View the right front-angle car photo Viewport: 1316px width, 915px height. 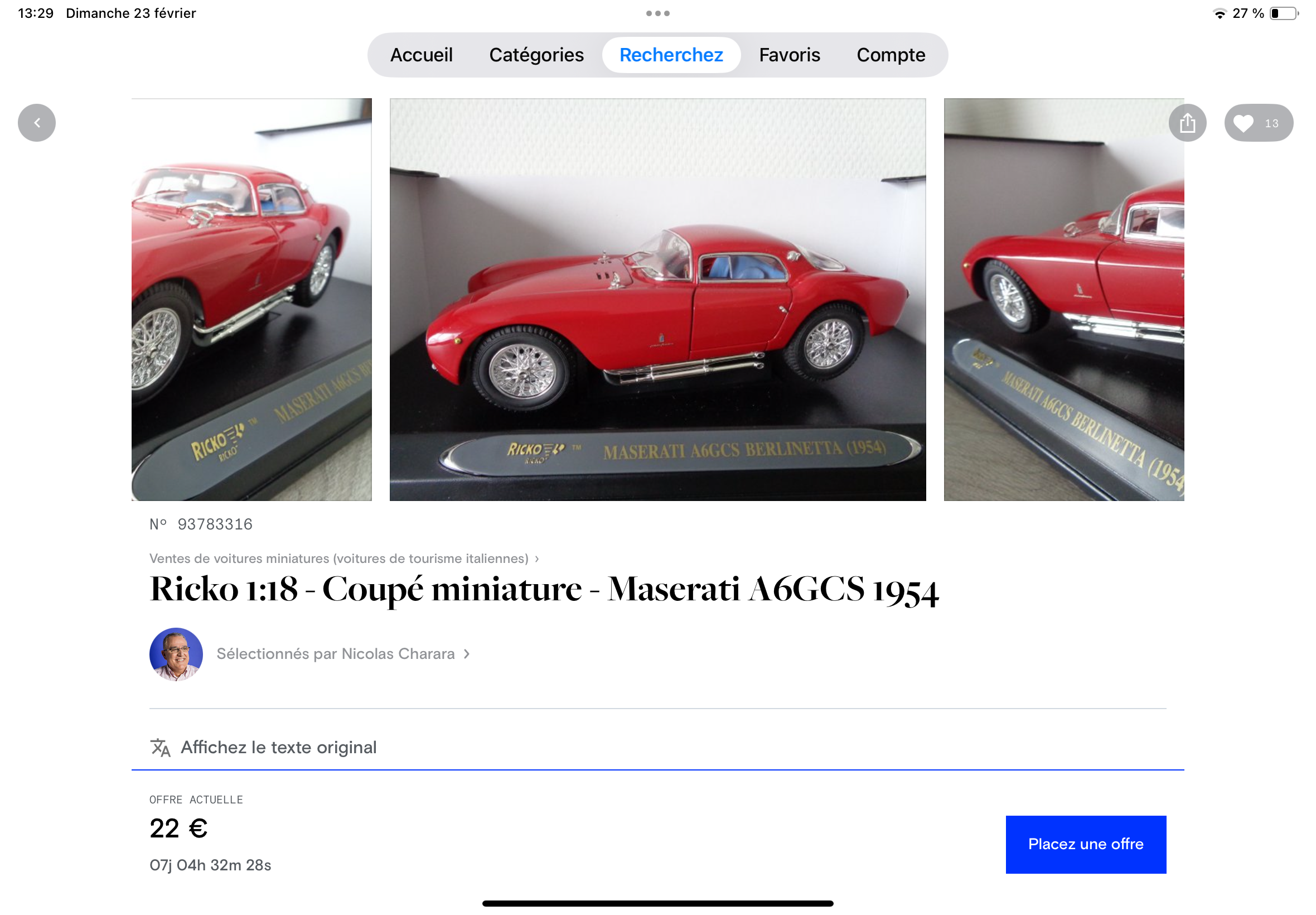point(1063,299)
